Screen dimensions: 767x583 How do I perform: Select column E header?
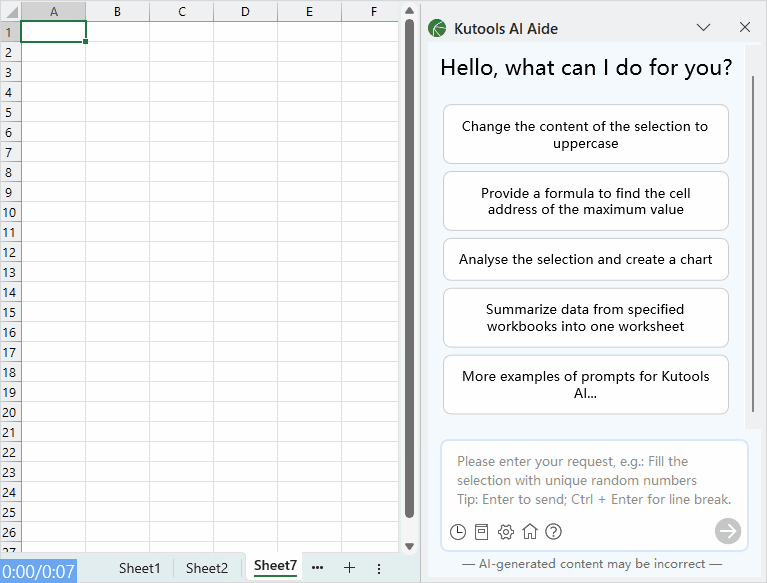point(310,11)
